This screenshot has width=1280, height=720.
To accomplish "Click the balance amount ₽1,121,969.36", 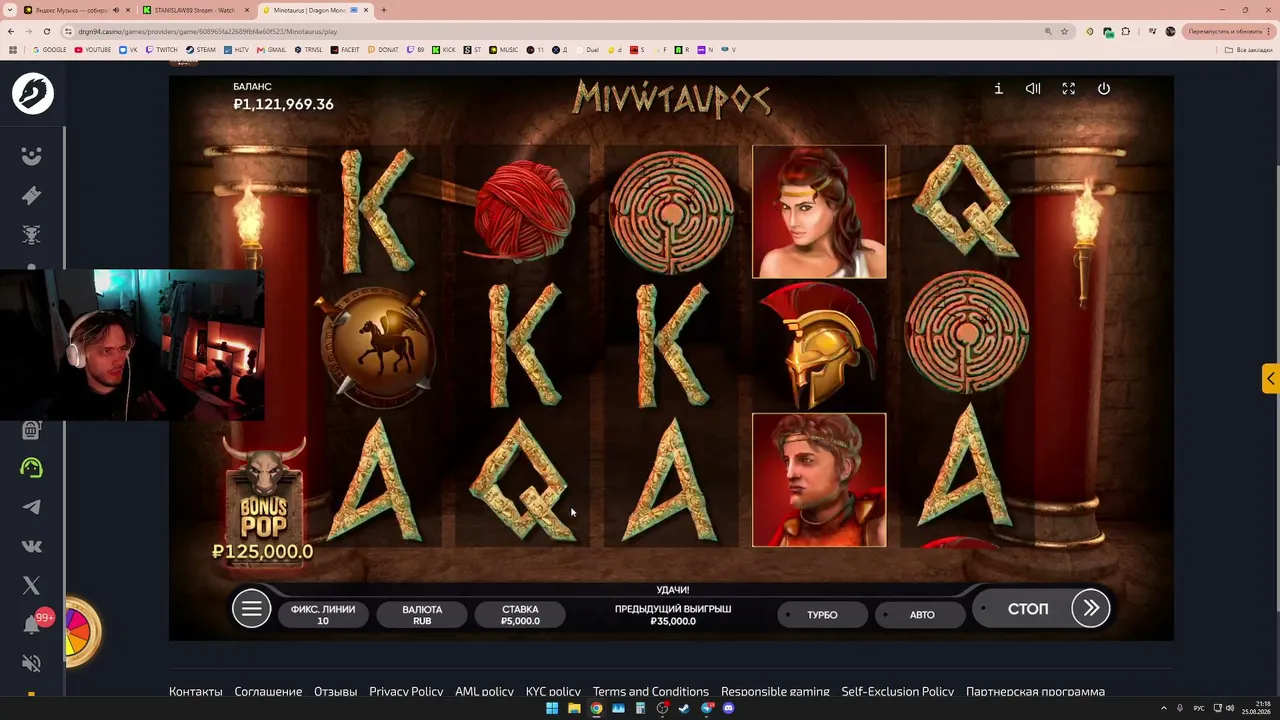I will tap(283, 104).
